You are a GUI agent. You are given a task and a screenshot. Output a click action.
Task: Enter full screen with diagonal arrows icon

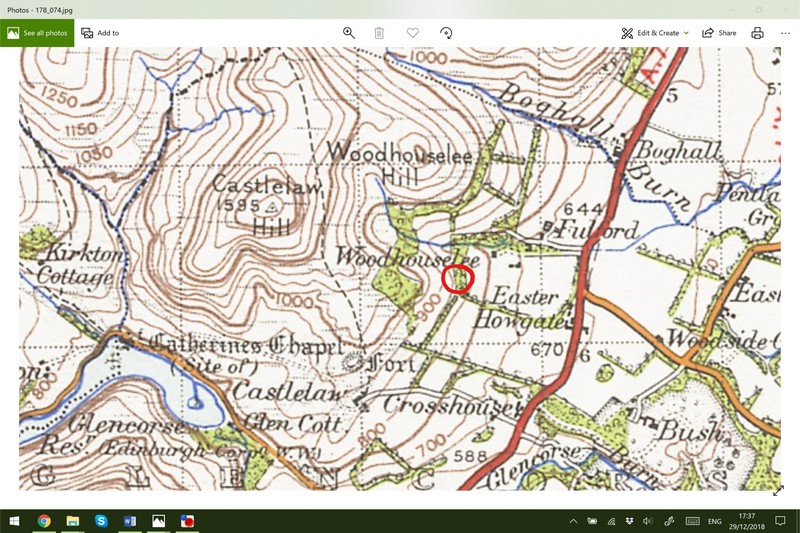tap(779, 491)
